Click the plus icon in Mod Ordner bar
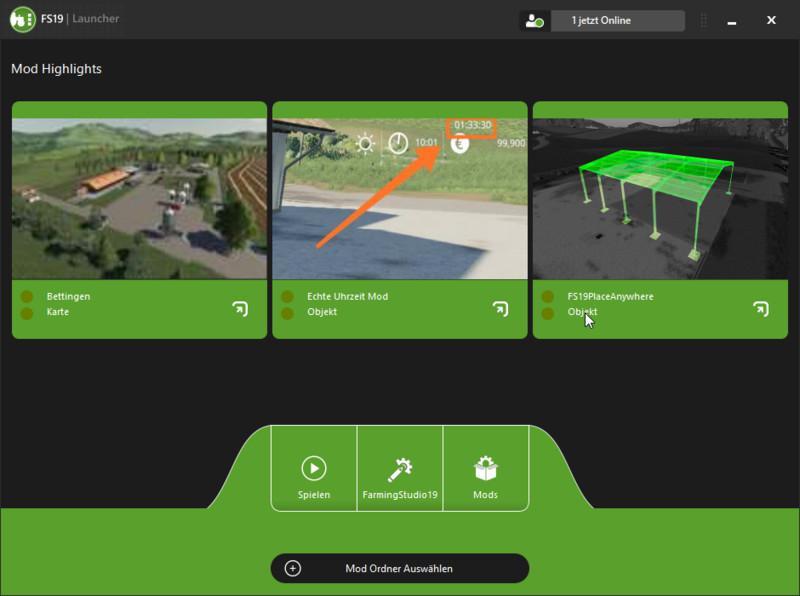 [293, 568]
